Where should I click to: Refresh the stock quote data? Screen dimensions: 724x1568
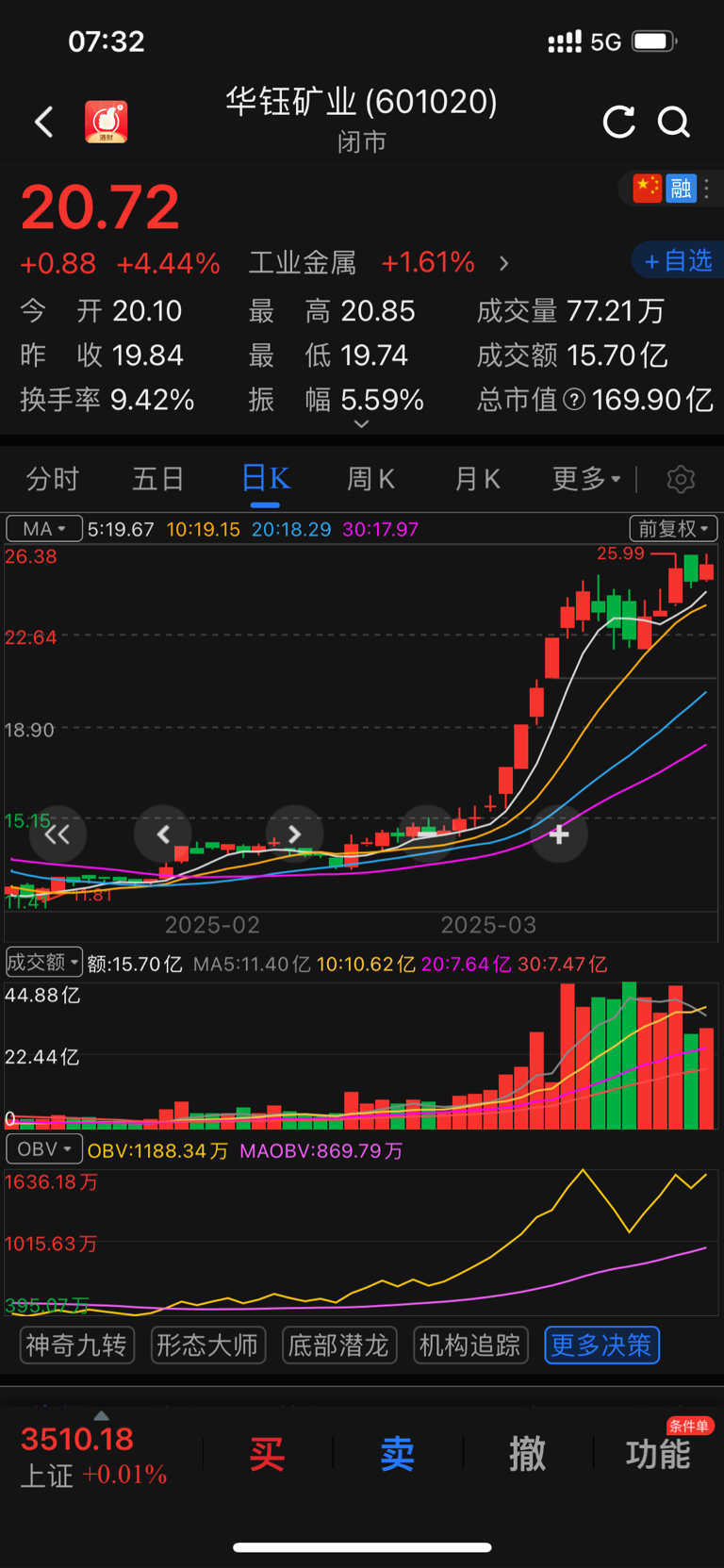pyautogui.click(x=618, y=122)
